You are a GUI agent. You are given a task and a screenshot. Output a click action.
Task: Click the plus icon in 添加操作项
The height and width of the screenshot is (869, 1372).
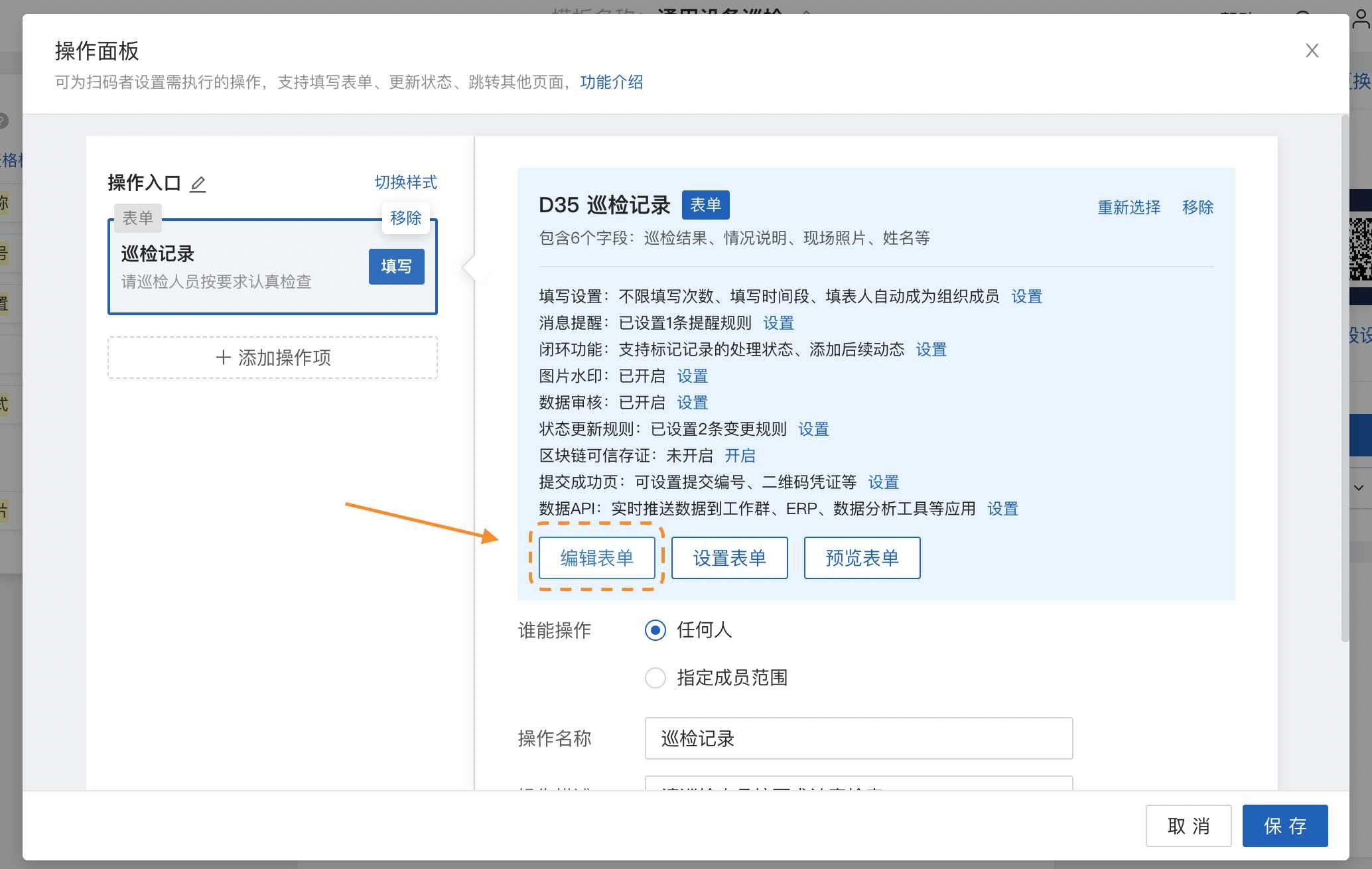tap(224, 358)
